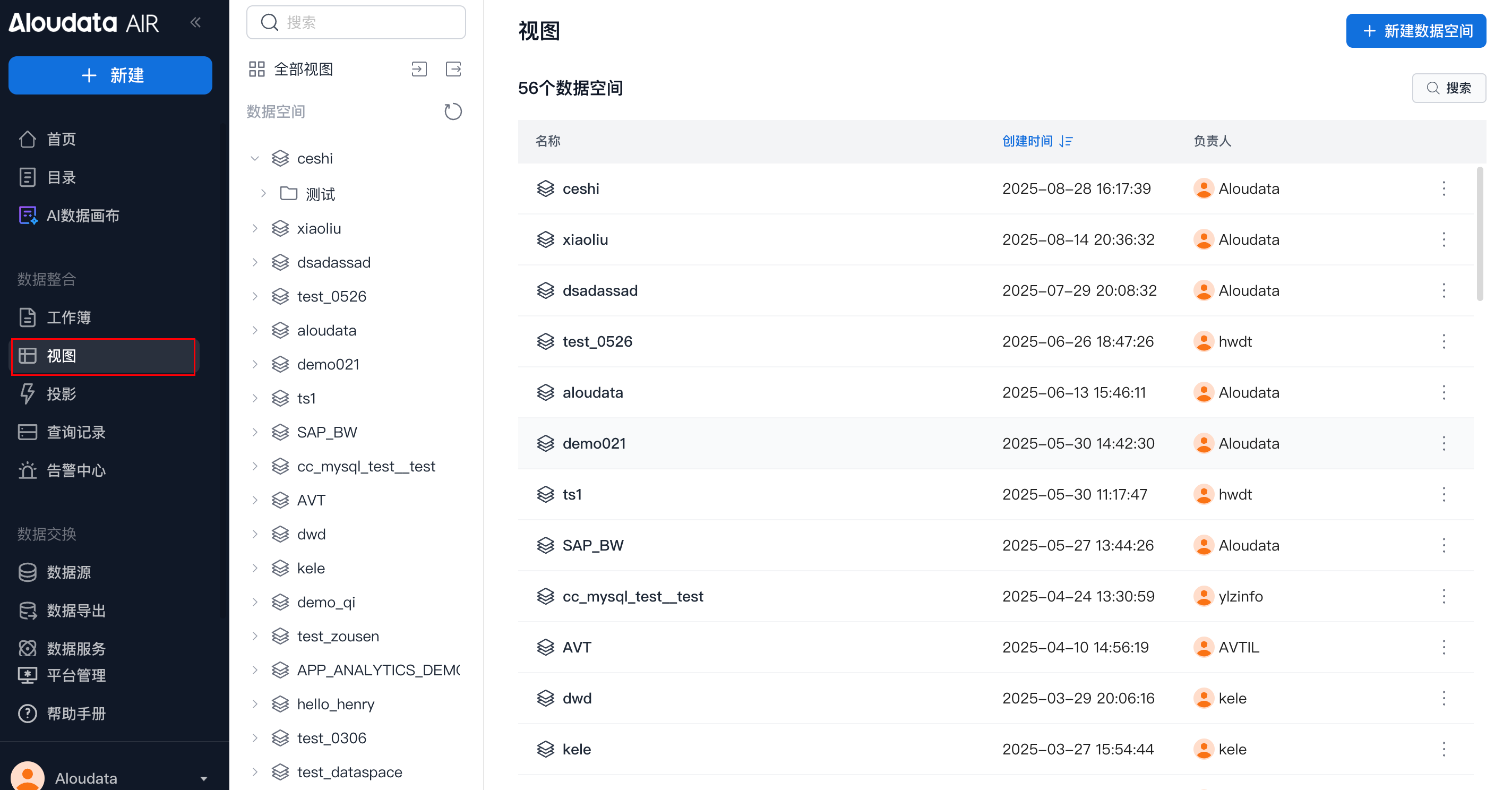
Task: Click the refresh icon beside 数据空间
Action: 452,111
